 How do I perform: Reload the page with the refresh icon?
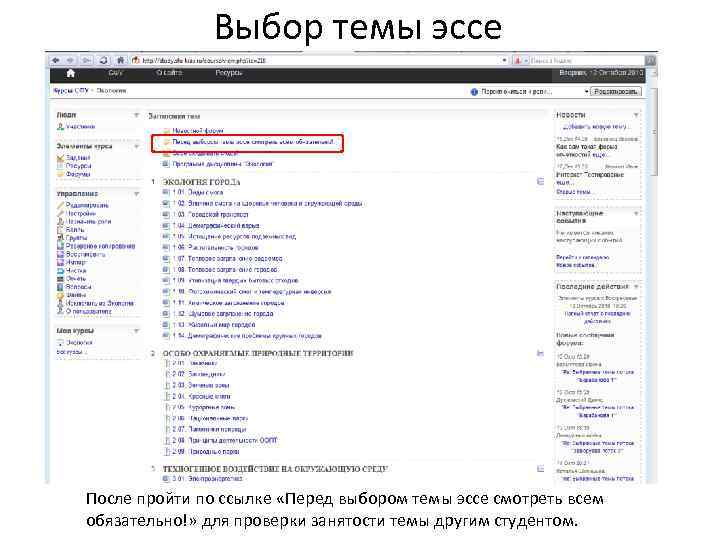pos(104,60)
